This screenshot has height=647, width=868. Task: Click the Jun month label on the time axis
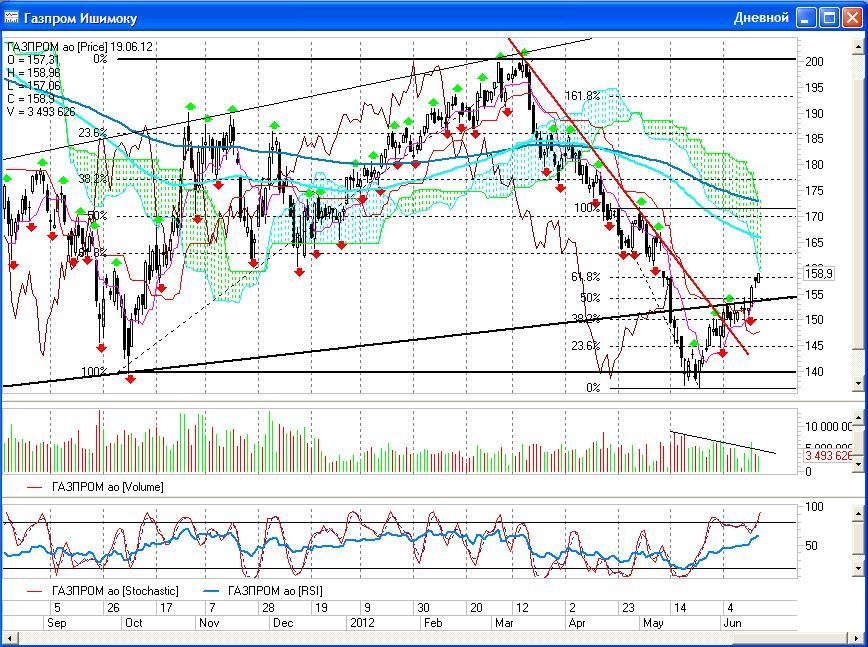(732, 623)
